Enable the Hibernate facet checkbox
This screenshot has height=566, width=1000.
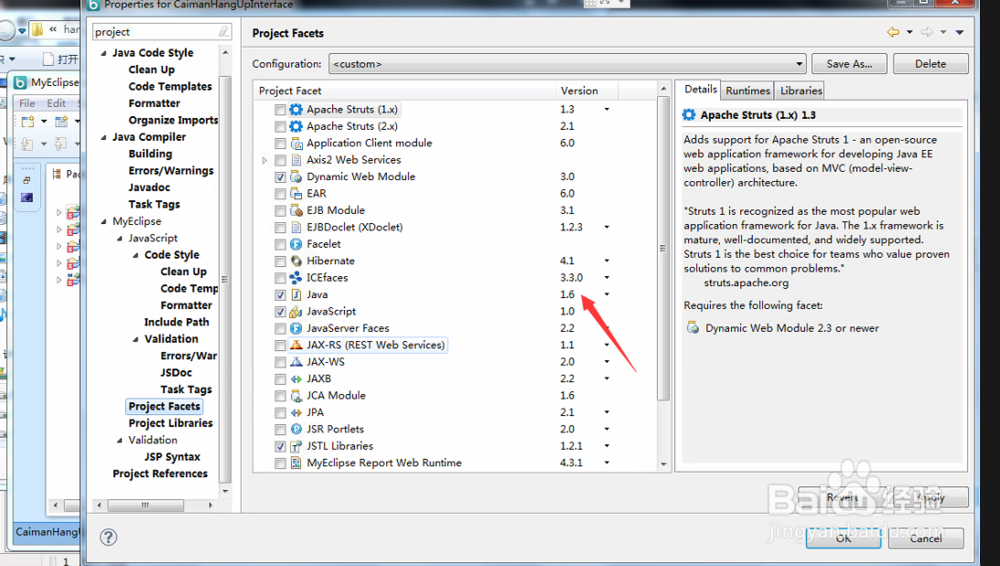point(280,261)
